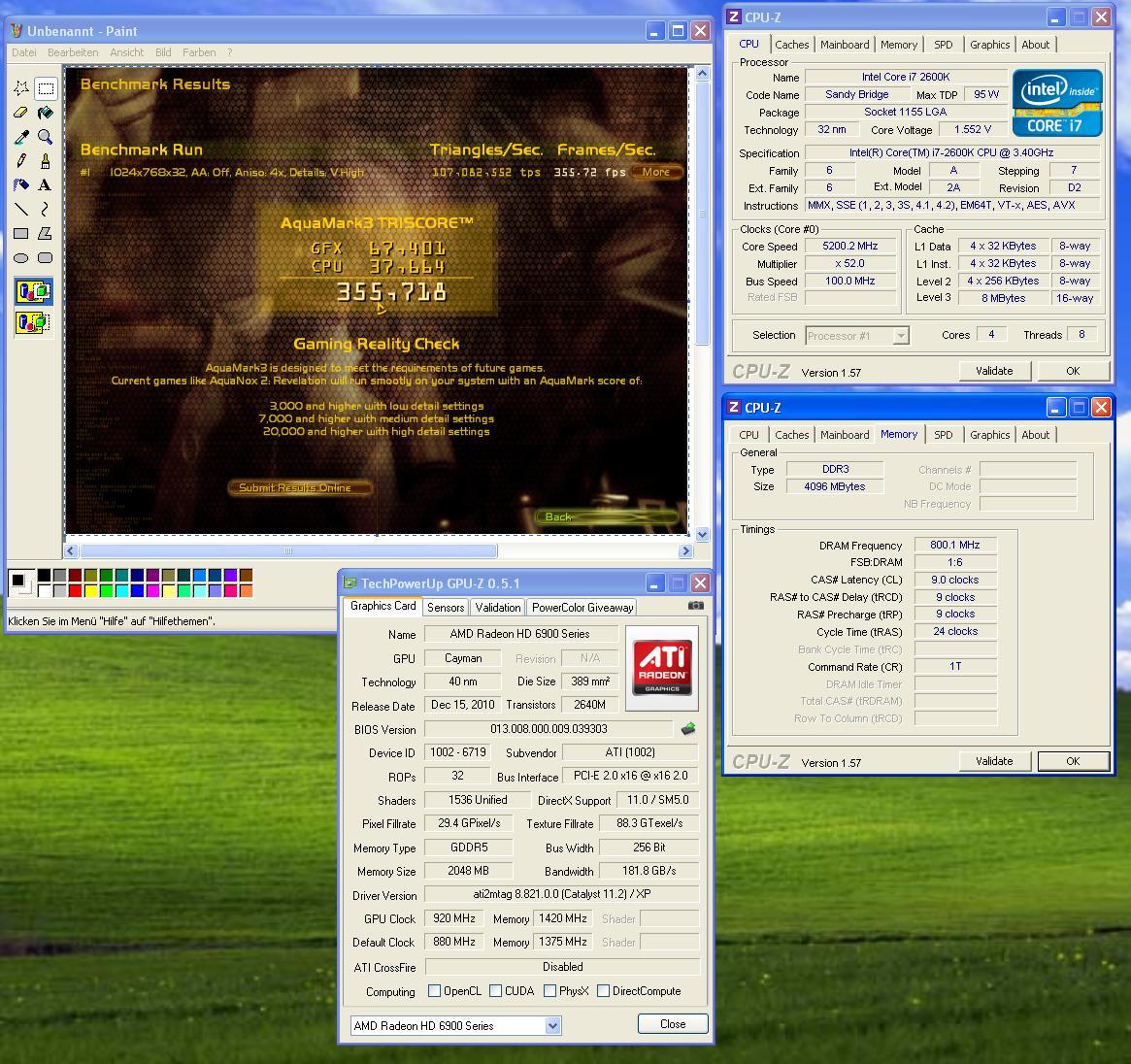Image resolution: width=1131 pixels, height=1064 pixels.
Task: Click the Intel Core i7 logo in CPU-Z
Action: tap(1057, 103)
